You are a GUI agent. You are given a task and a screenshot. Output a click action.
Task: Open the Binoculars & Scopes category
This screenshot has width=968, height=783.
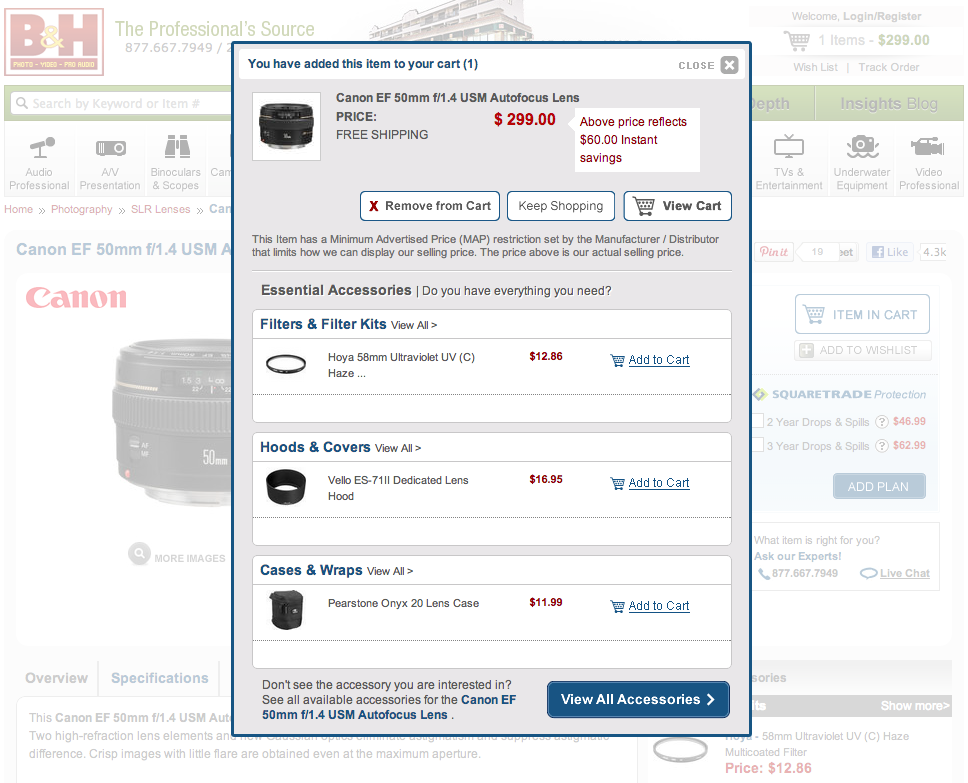click(176, 164)
